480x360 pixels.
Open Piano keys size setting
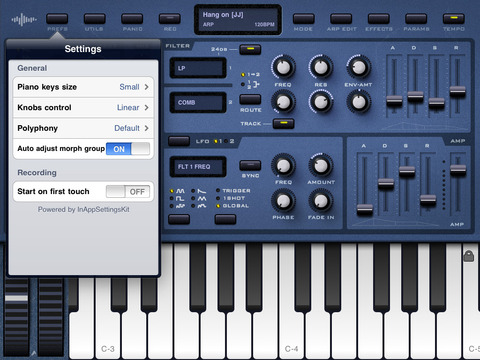(83, 87)
